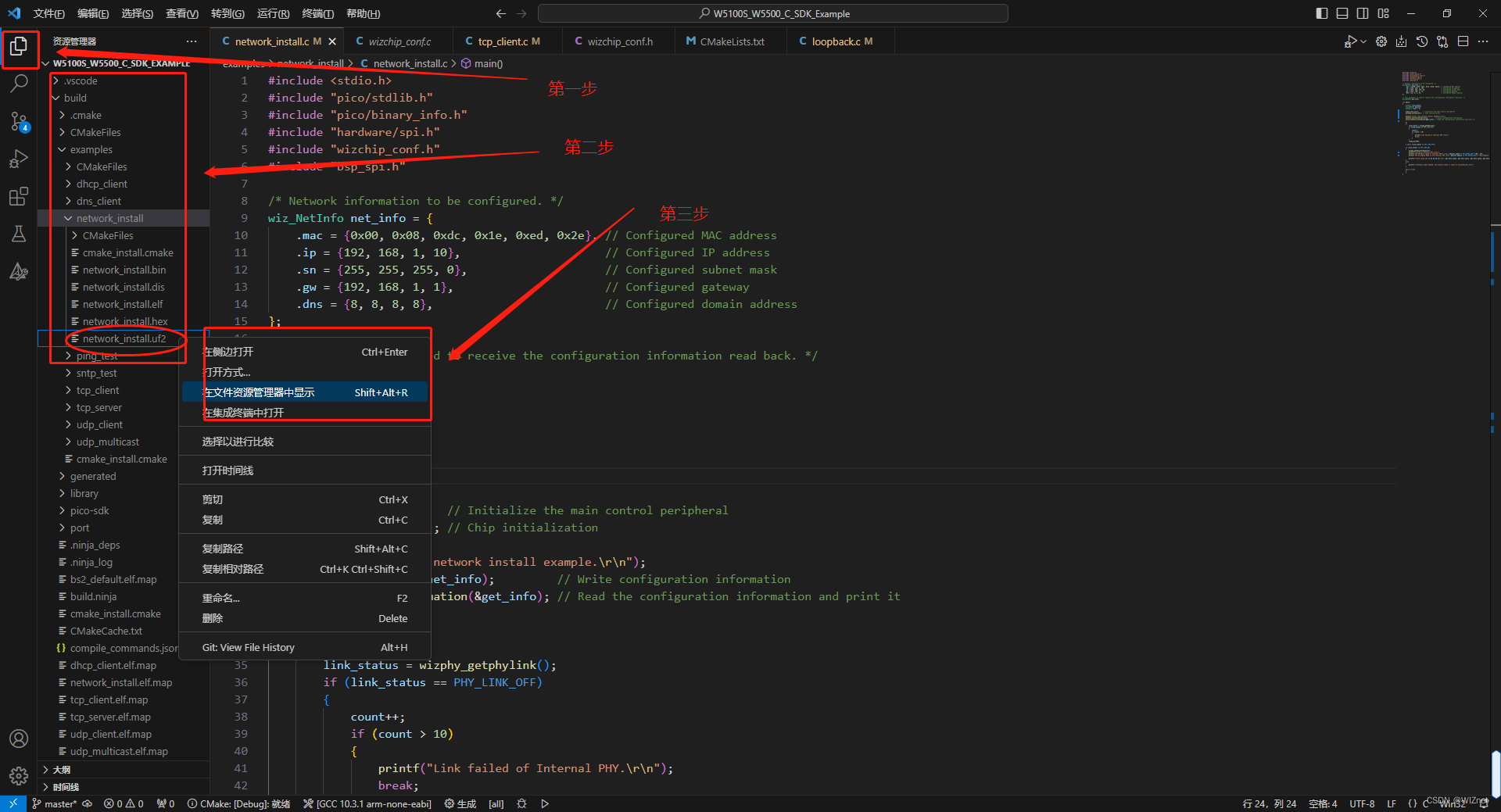1501x812 pixels.
Task: Open the editor more actions ellipsis
Action: [x=1483, y=41]
